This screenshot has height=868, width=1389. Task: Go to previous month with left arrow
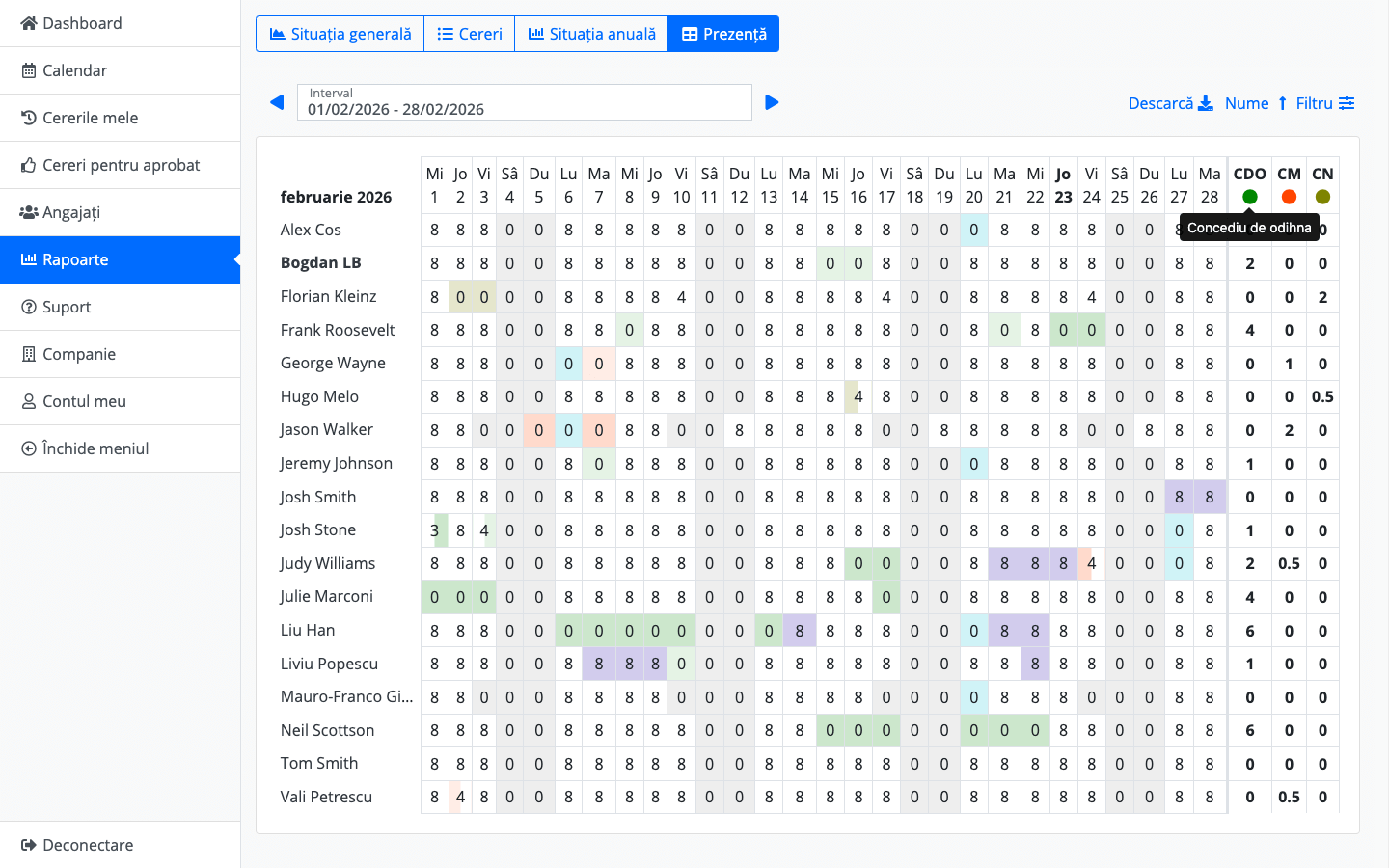(x=277, y=102)
